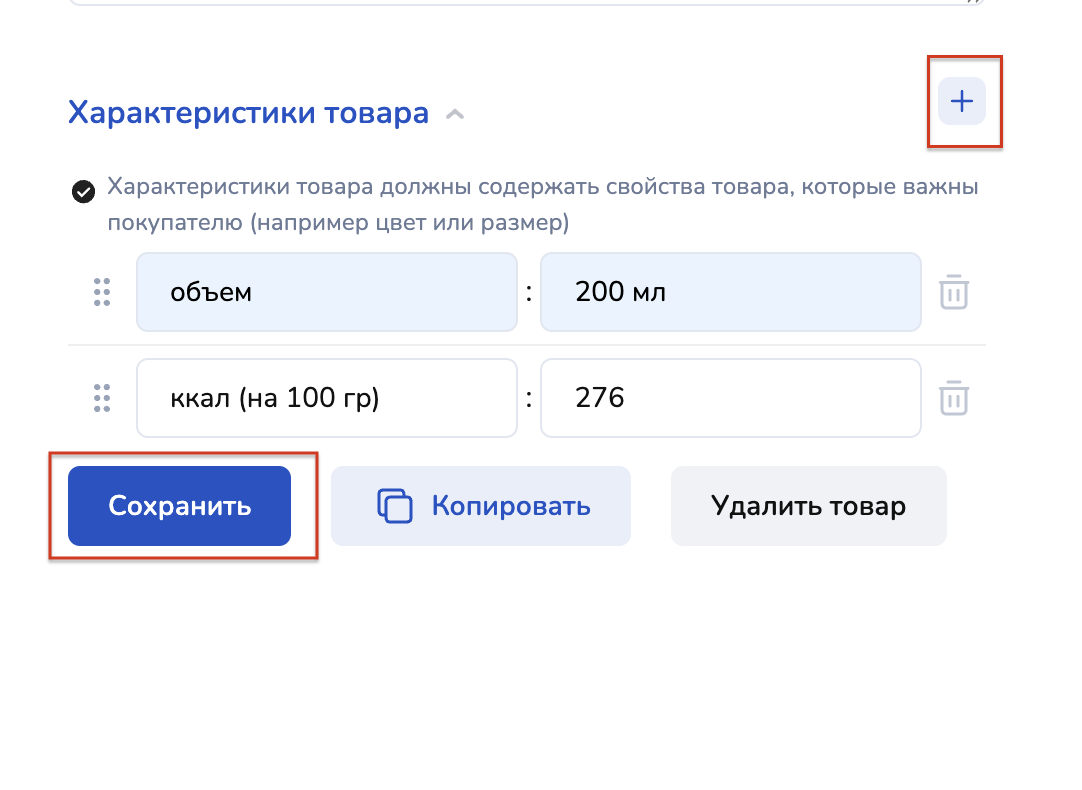This screenshot has width=1082, height=790.
Task: Click the colon separator in the "объем" row
Action: coord(529,293)
